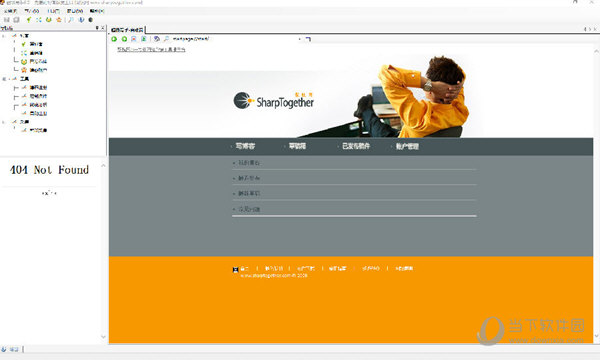Click the black round icon ending the main toolbar
The height and width of the screenshot is (360, 600).
(91, 20)
